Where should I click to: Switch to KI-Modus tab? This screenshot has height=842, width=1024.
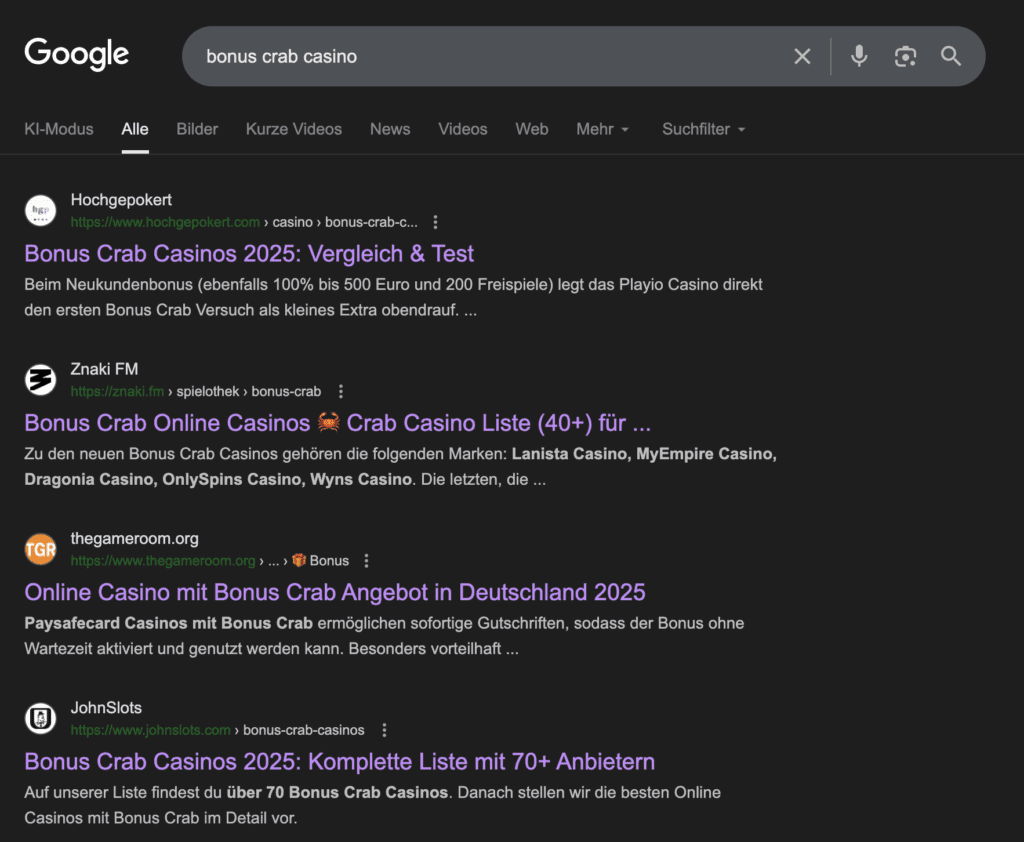pyautogui.click(x=59, y=129)
